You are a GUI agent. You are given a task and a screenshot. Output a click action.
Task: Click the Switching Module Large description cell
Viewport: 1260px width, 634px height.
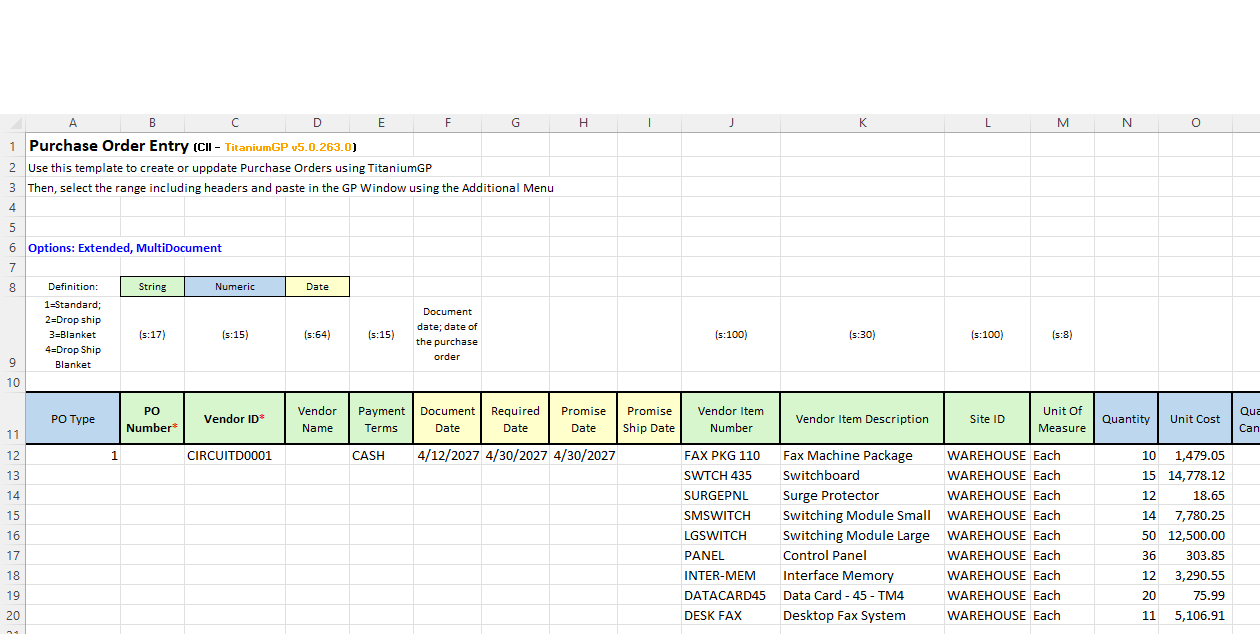click(x=862, y=535)
